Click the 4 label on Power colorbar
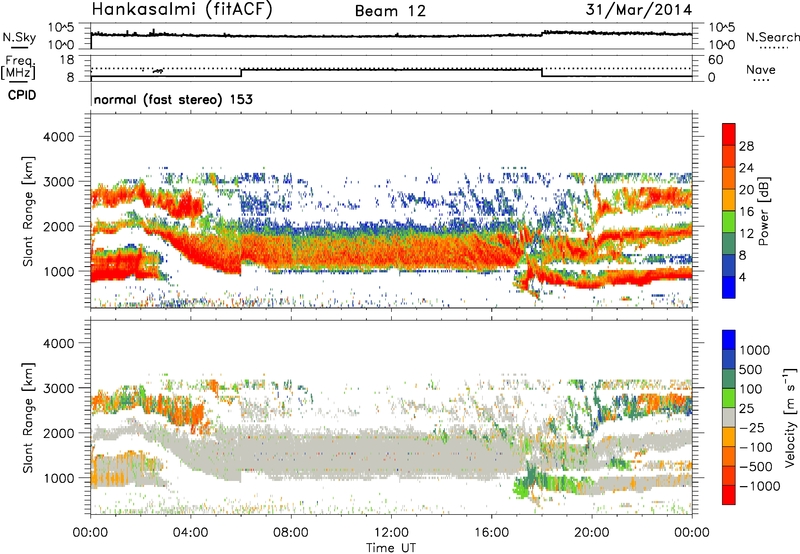Viewport: 800px width, 554px height. coord(742,277)
